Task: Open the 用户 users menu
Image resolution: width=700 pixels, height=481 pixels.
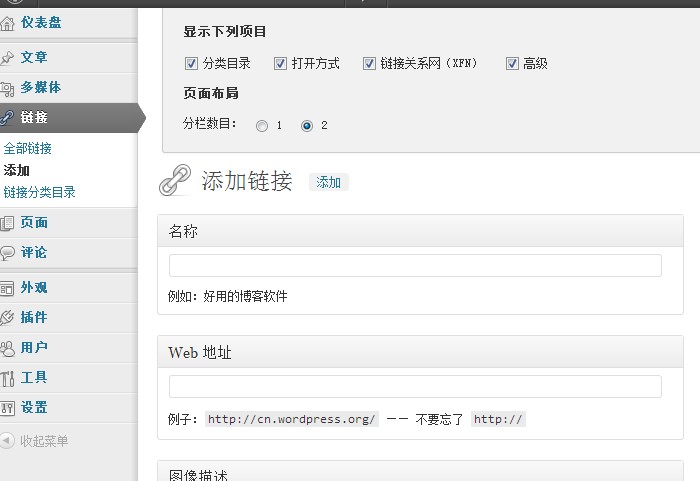Action: (x=34, y=348)
